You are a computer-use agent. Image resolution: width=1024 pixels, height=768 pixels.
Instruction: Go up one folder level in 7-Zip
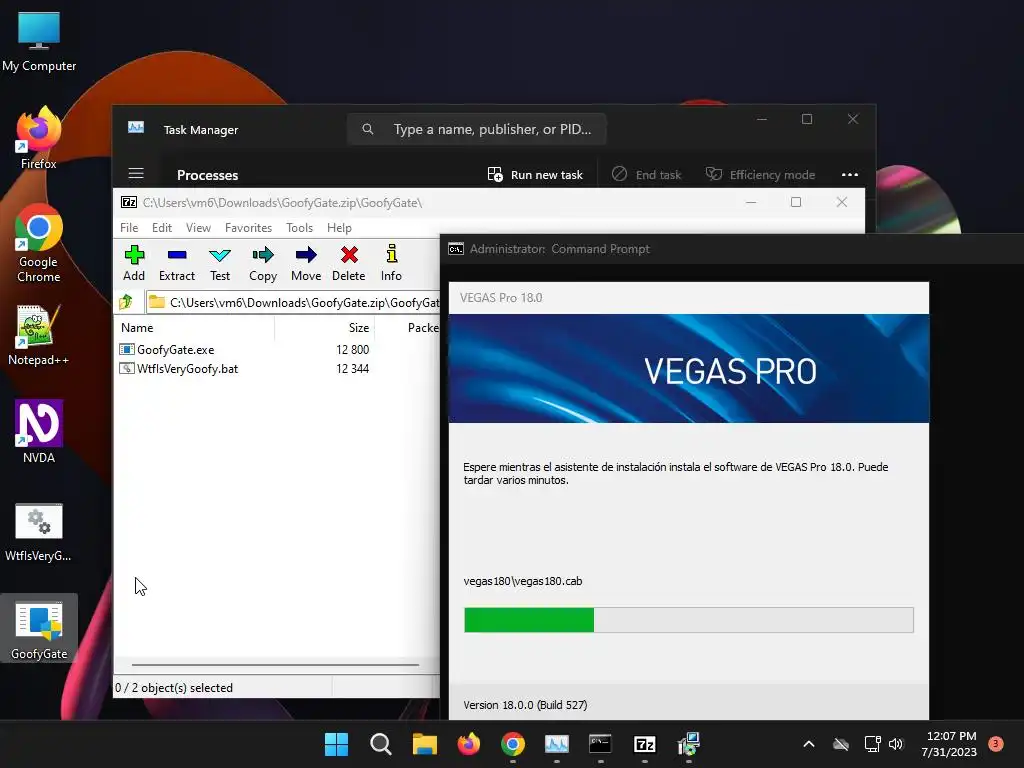126,302
